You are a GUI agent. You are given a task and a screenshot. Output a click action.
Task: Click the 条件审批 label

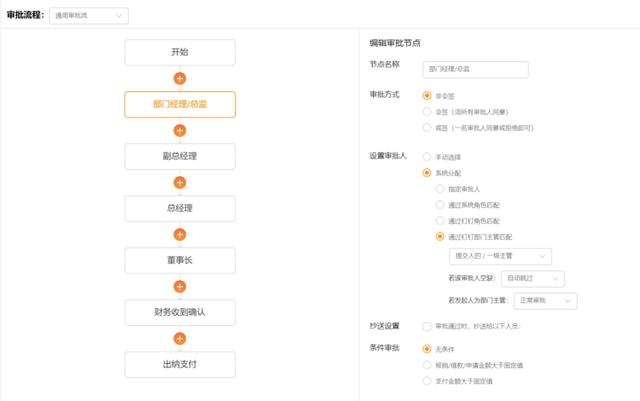tap(384, 348)
